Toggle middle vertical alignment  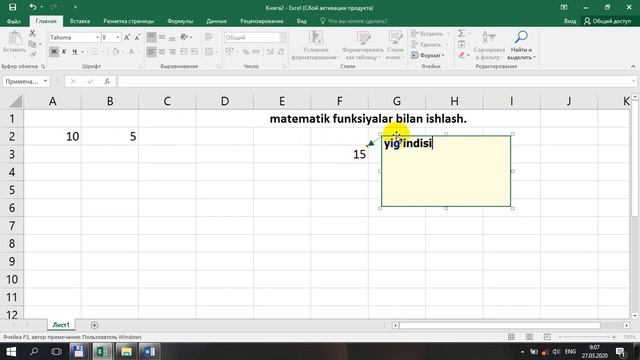[162, 38]
